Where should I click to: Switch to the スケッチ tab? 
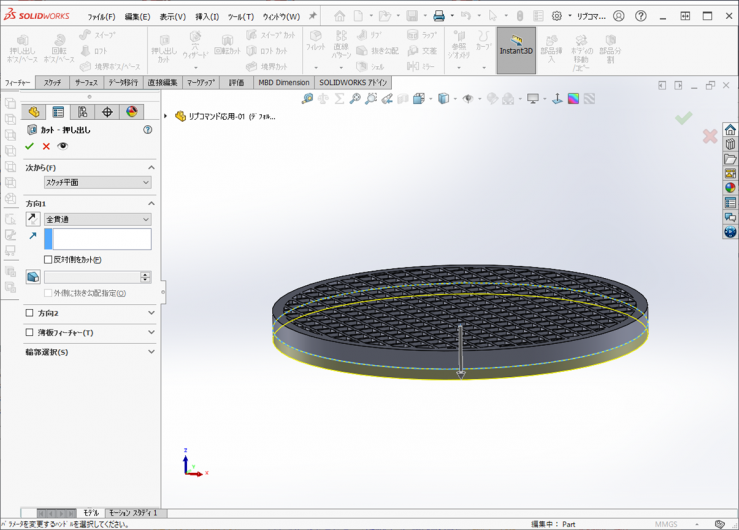click(52, 83)
